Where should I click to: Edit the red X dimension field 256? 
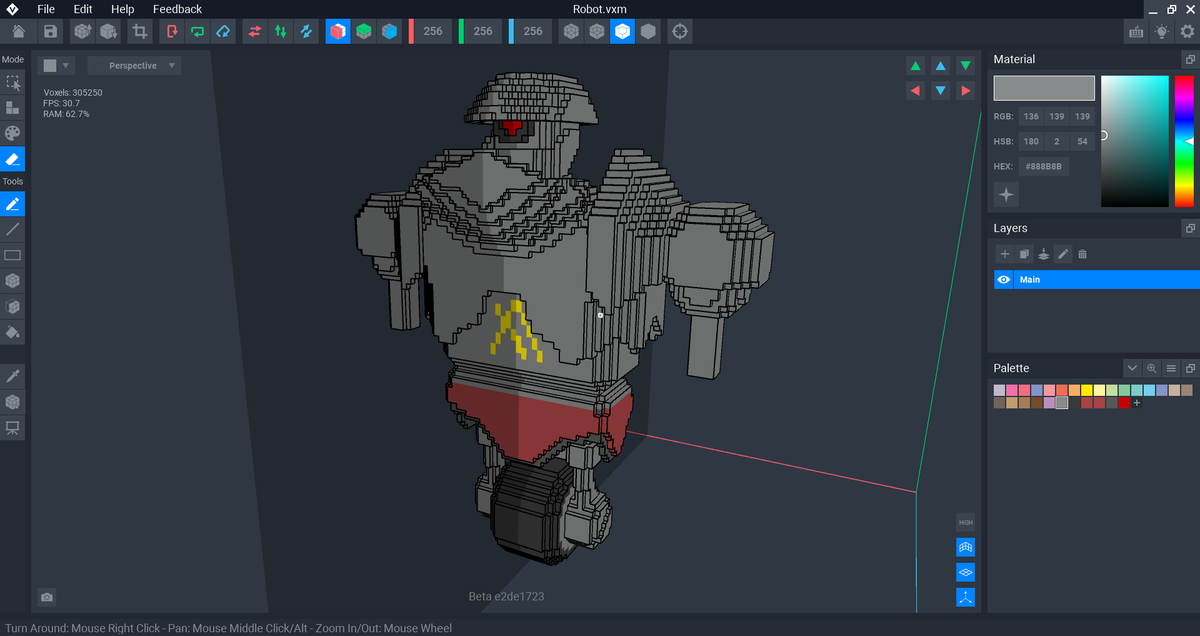pyautogui.click(x=433, y=31)
